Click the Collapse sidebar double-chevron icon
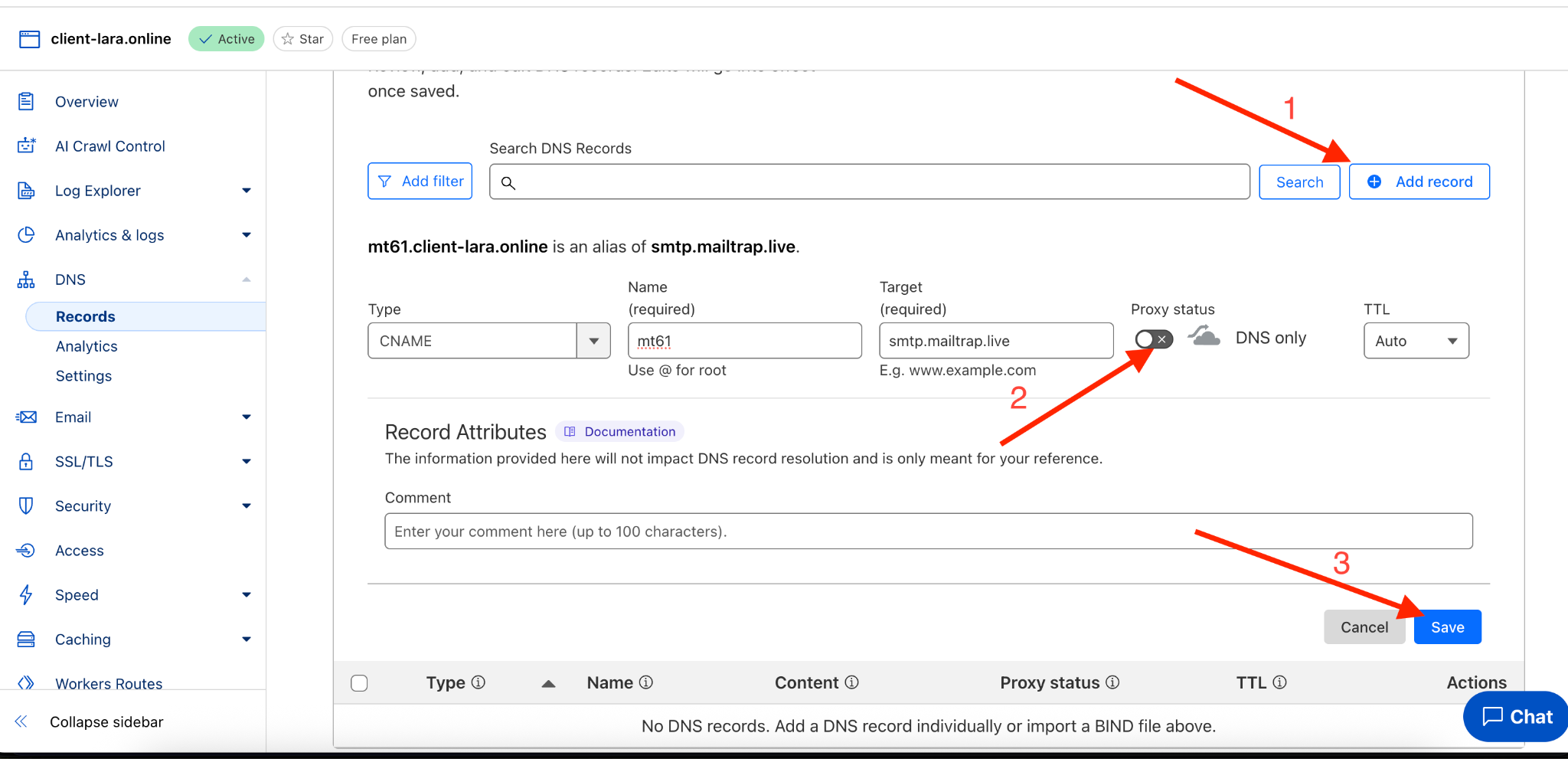Image resolution: width=1568 pixels, height=759 pixels. coord(21,721)
